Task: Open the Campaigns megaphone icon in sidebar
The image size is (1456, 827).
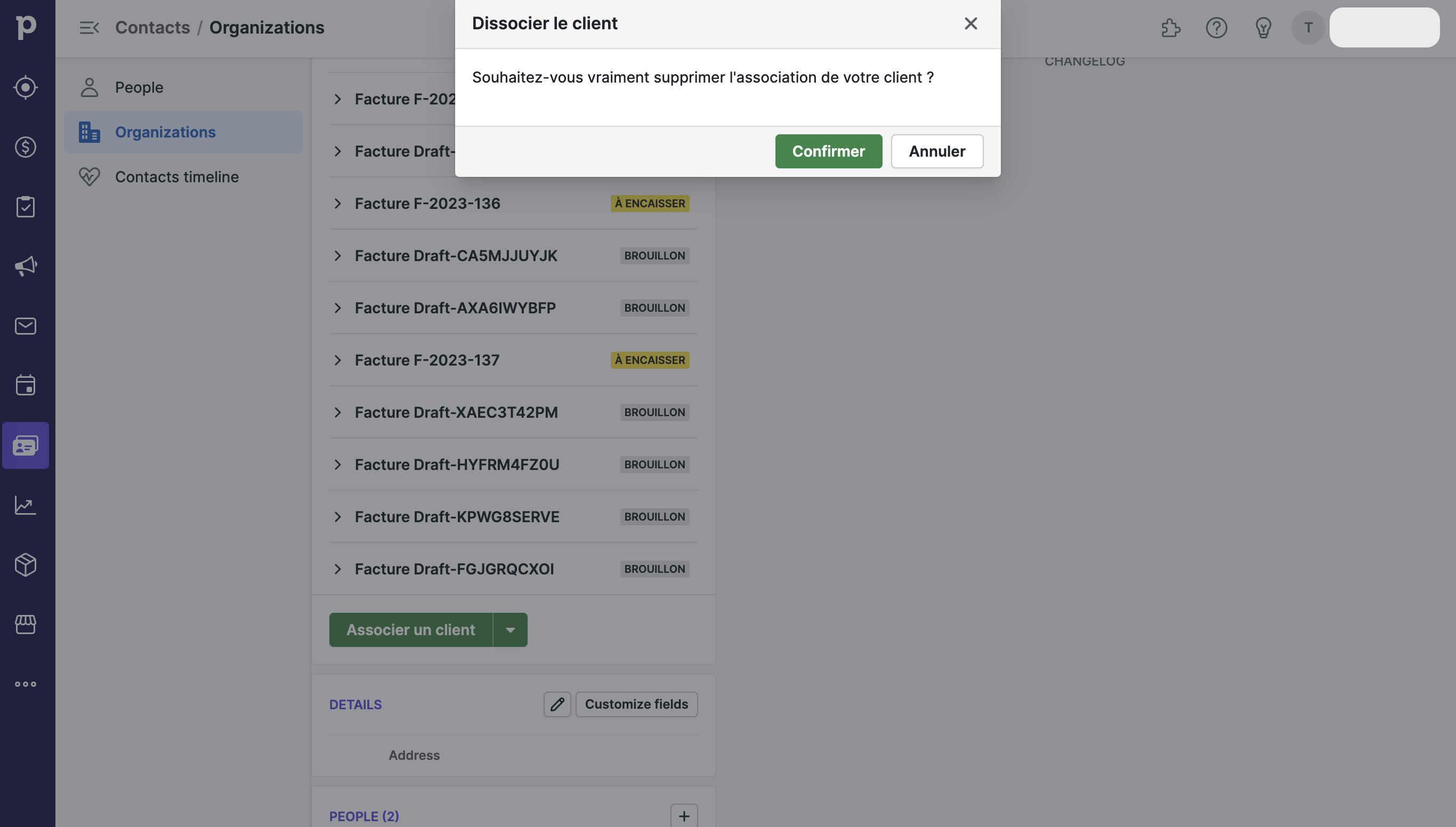Action: click(x=26, y=266)
